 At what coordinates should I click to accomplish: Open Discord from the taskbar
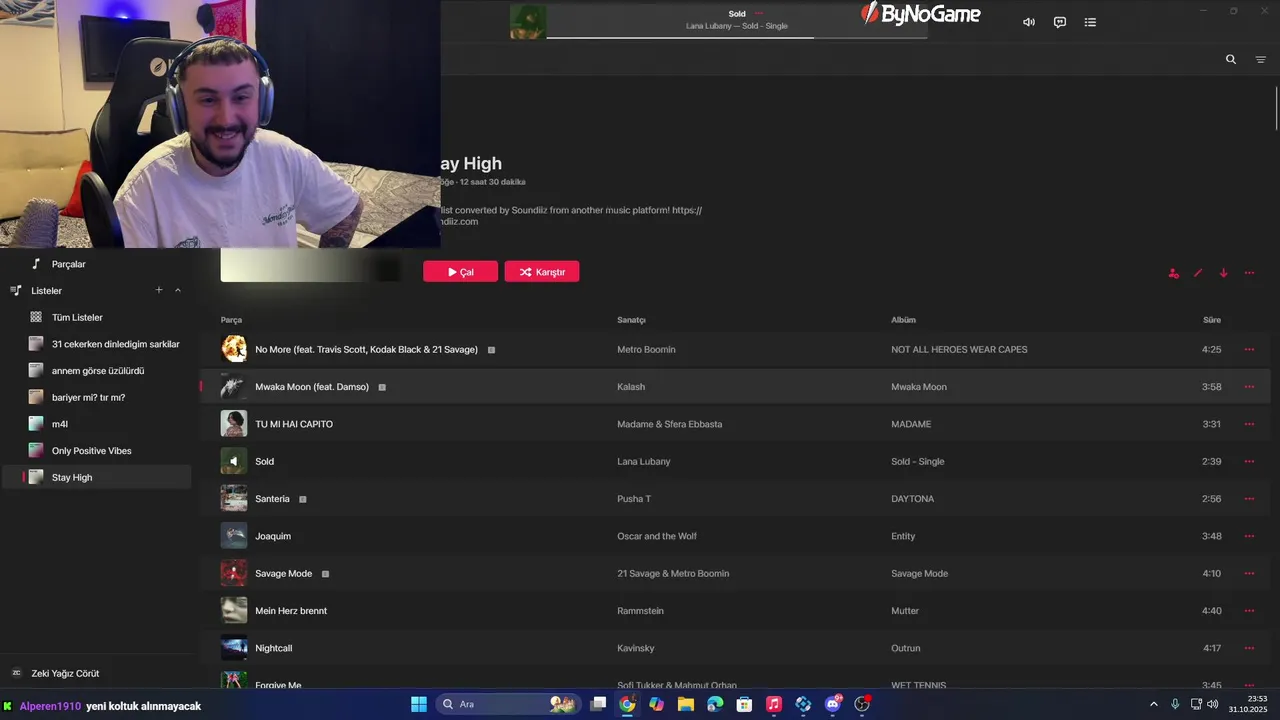coord(833,704)
